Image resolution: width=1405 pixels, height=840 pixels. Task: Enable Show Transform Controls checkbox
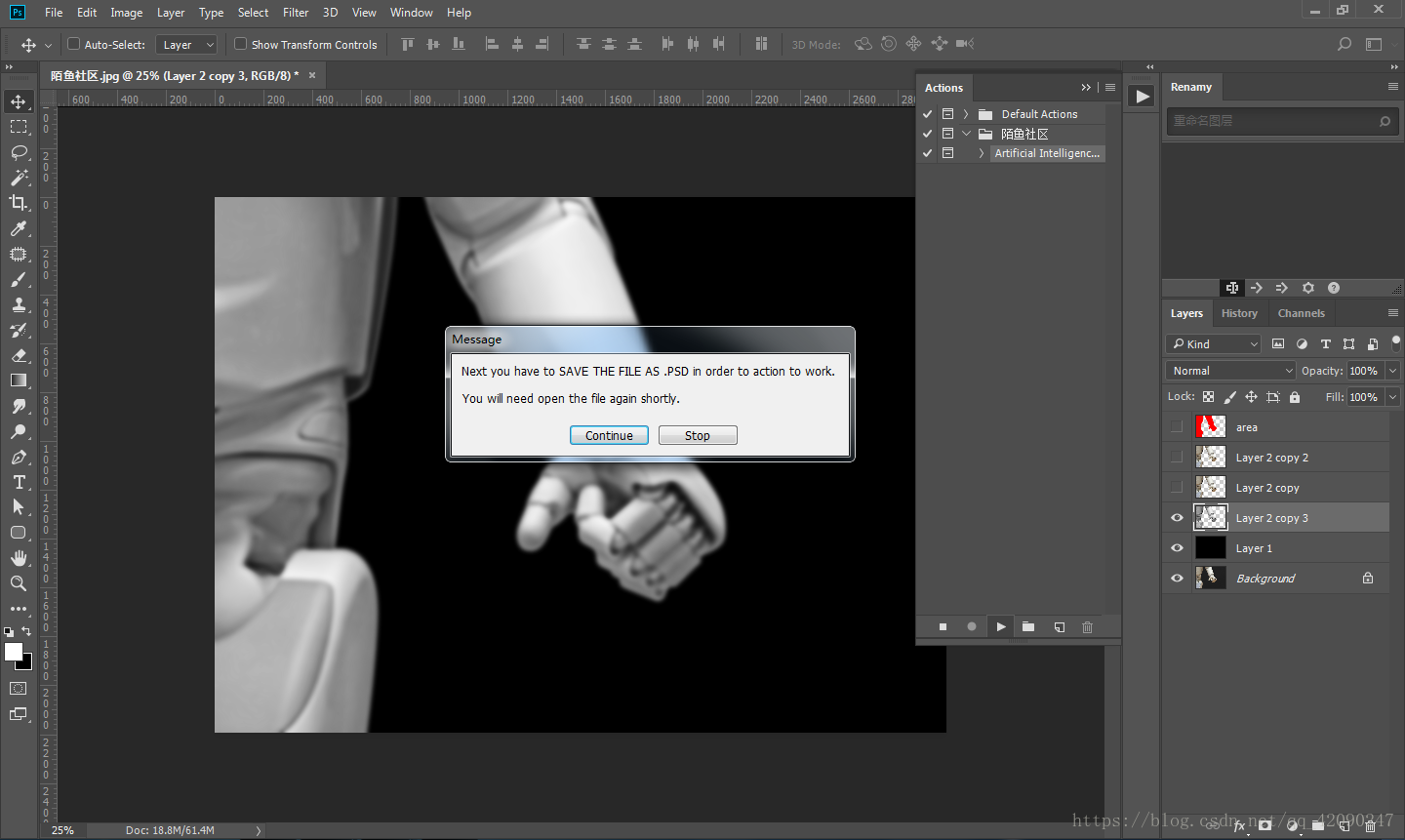click(x=240, y=44)
